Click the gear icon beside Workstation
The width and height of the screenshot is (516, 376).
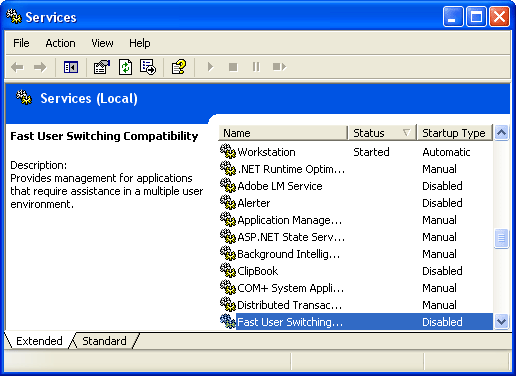(228, 151)
